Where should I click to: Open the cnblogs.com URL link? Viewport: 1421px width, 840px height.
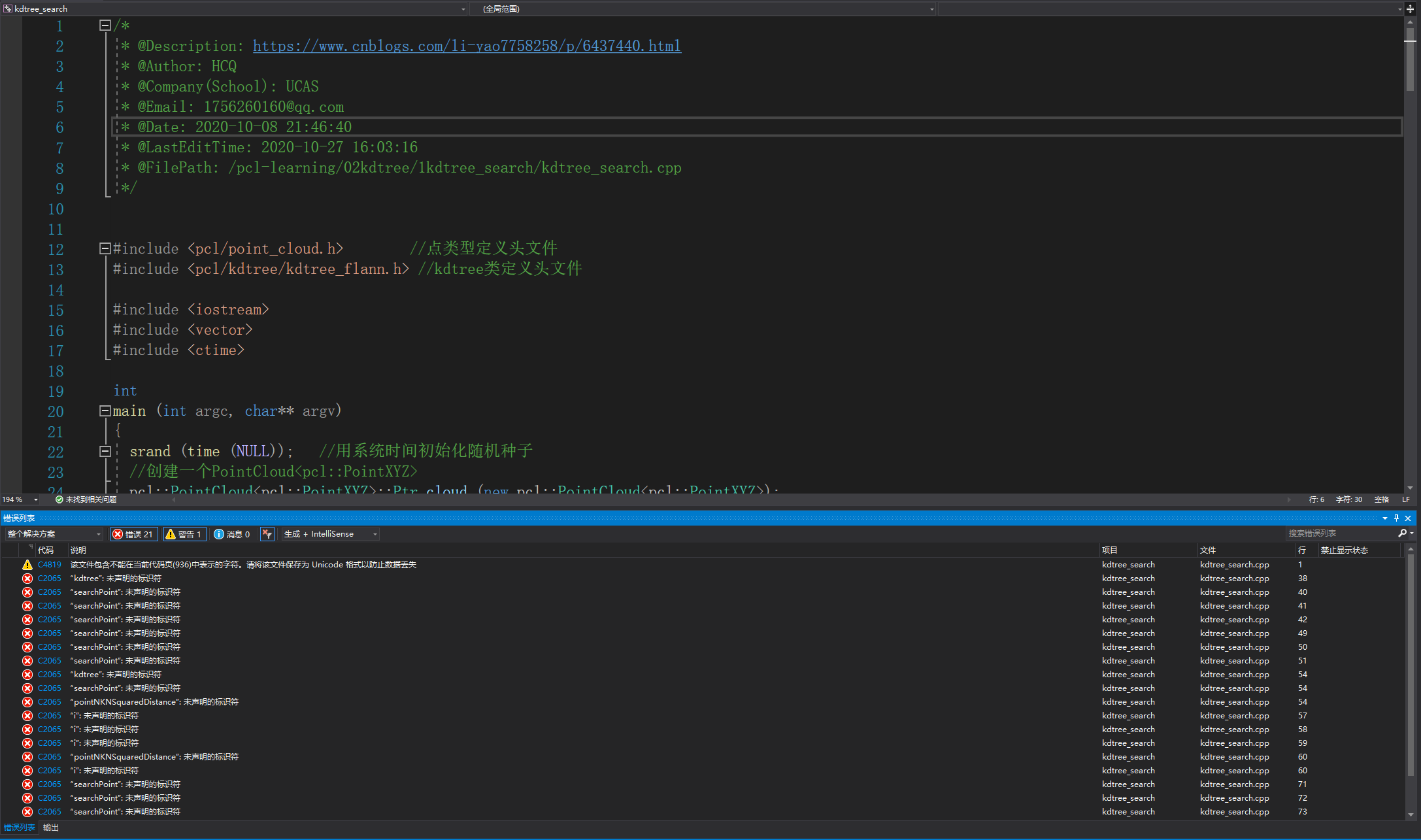467,46
